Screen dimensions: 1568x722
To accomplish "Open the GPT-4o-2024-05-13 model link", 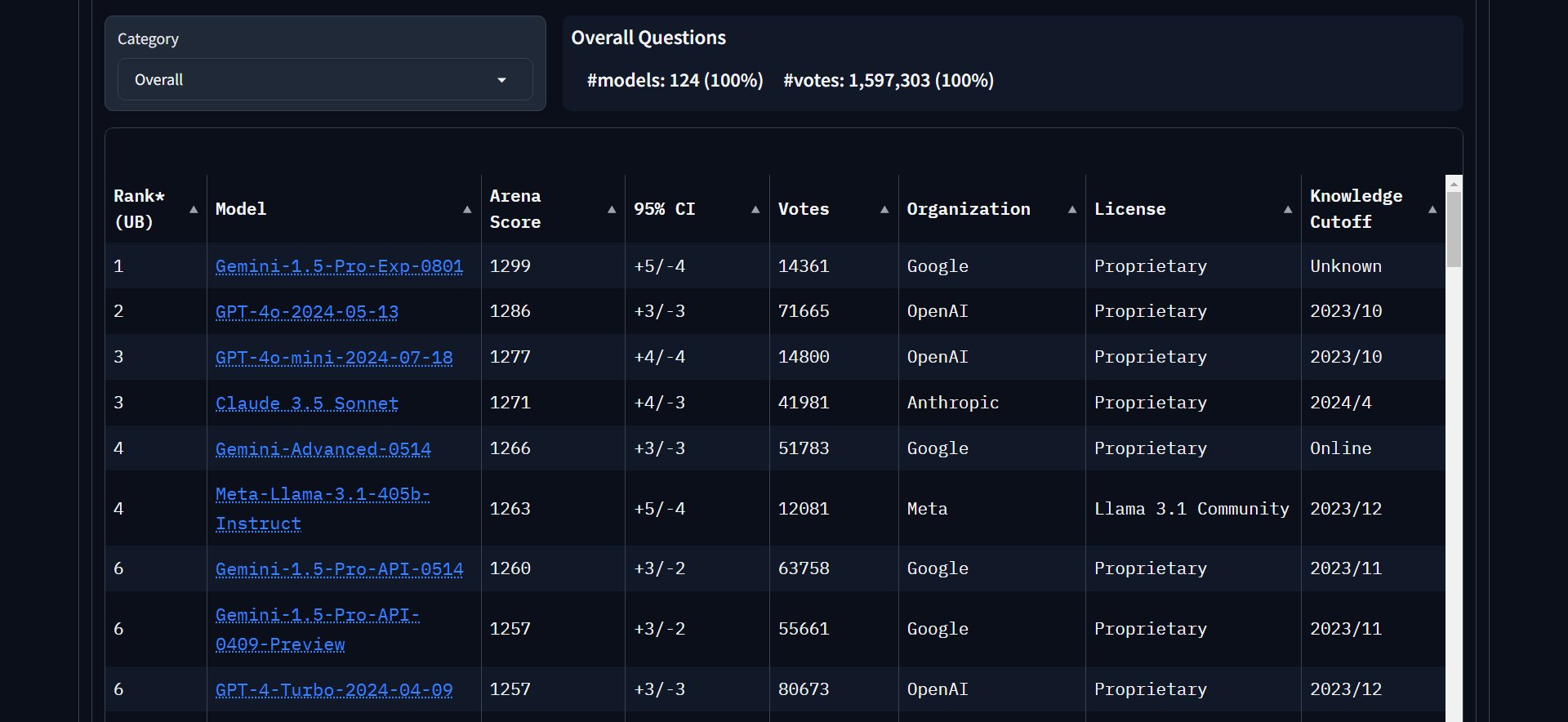I will pos(307,312).
